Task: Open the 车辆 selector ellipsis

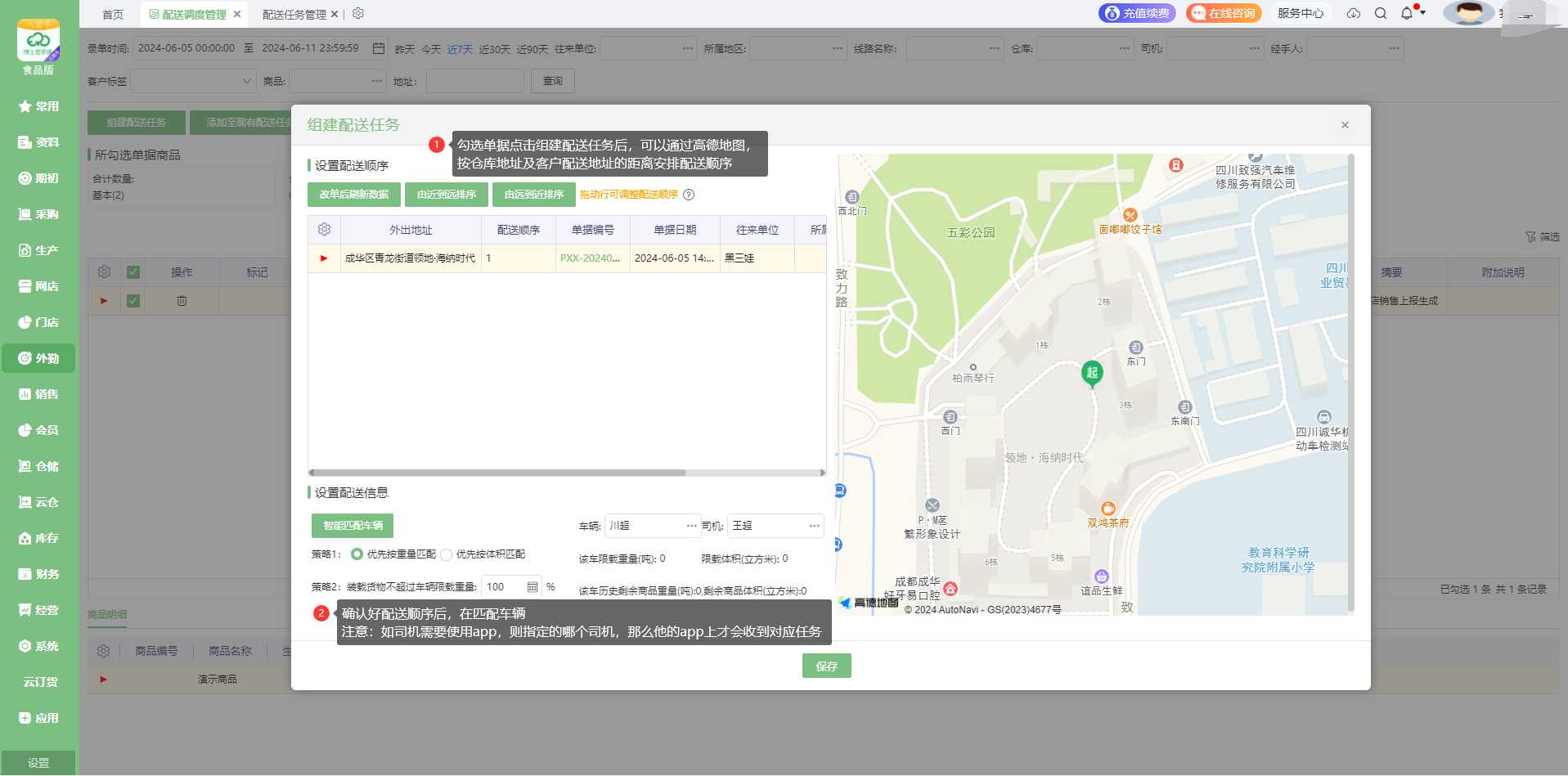Action: tap(692, 526)
